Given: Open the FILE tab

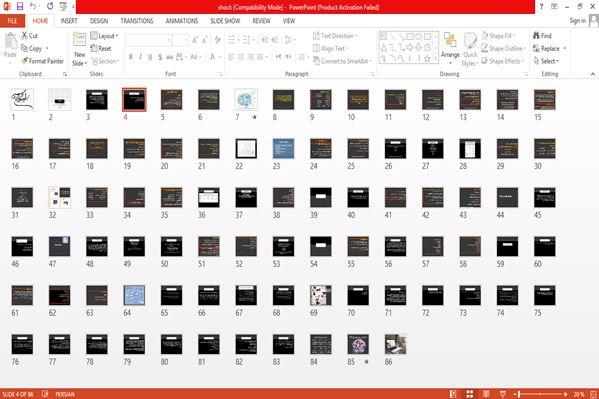Looking at the screenshot, I should [12, 21].
